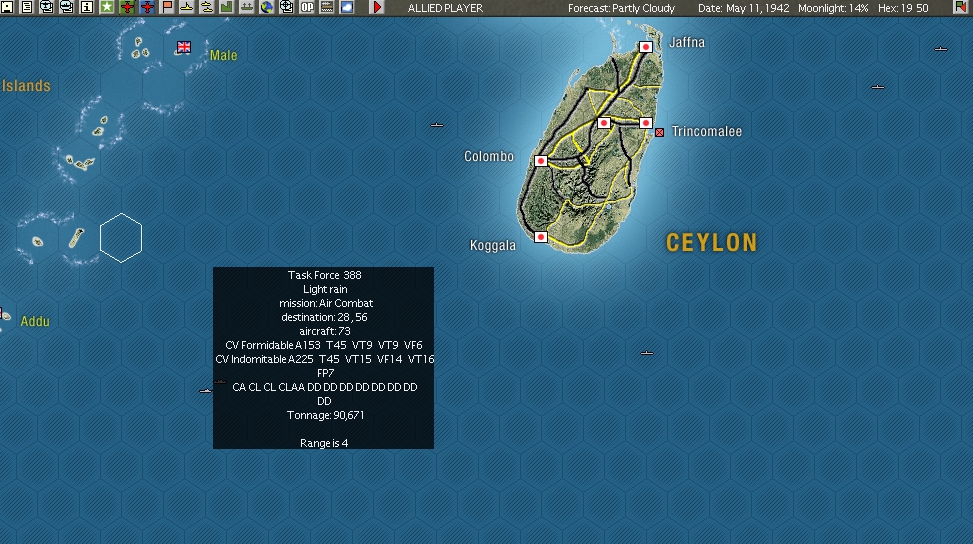This screenshot has width=973, height=544.
Task: Click the 'Colombo' map label
Action: coord(489,156)
